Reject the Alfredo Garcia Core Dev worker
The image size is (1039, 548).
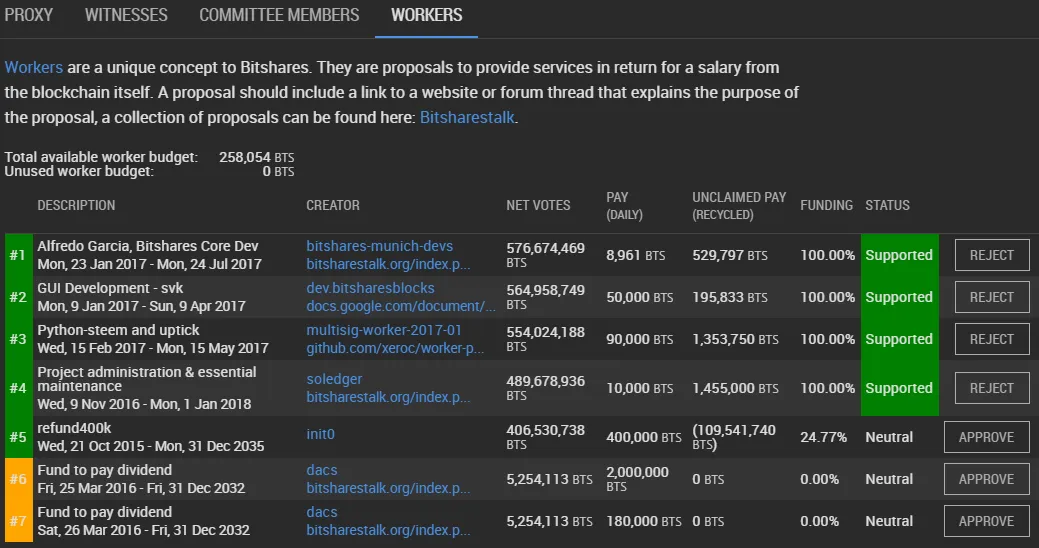(992, 255)
